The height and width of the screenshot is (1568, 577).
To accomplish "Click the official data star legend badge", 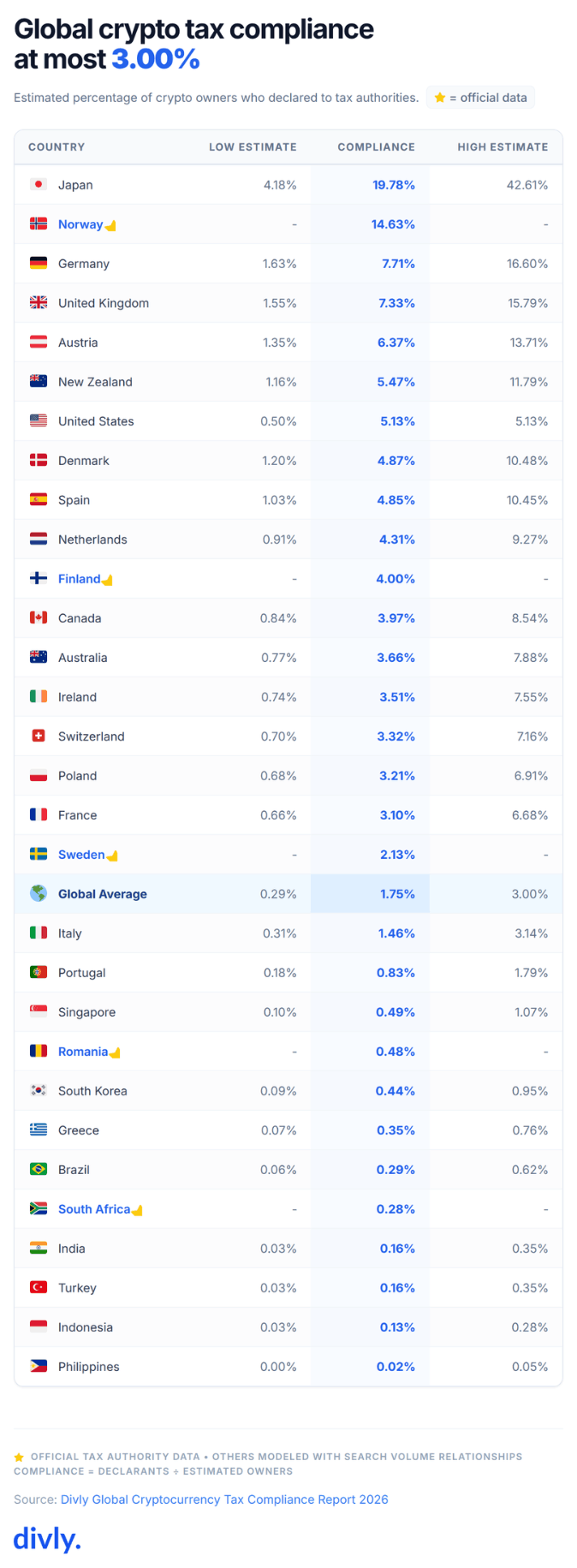I will pos(480,98).
